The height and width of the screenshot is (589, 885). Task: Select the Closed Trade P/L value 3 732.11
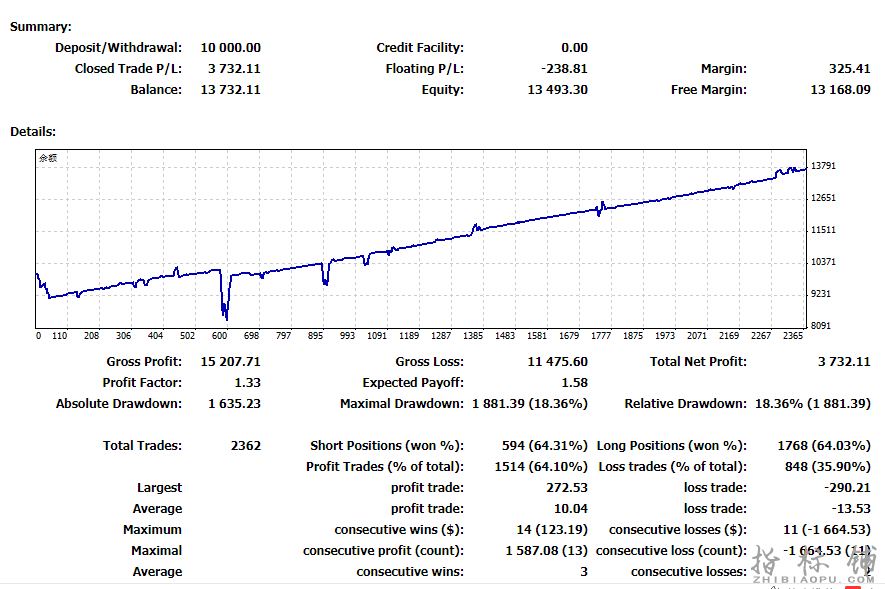[x=234, y=68]
